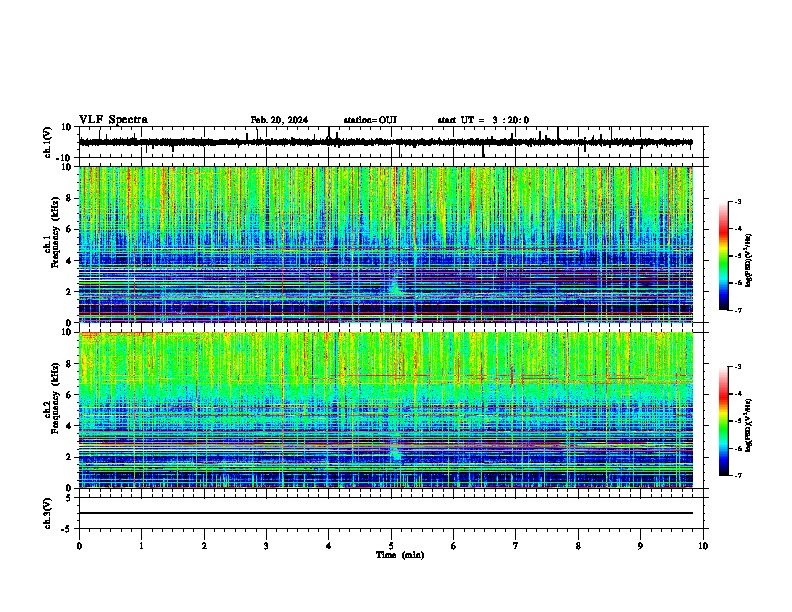Click the ch.1(V) waveform axis label
Viewport: 792px width, 612px height.
coord(47,142)
